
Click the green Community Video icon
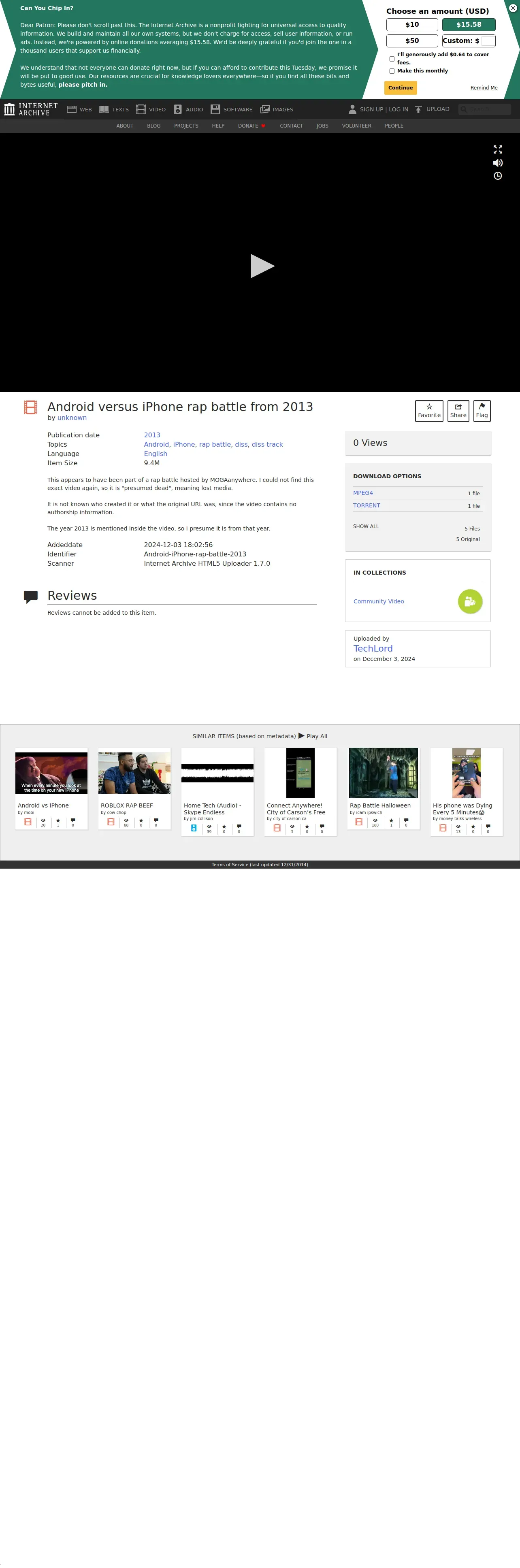pyautogui.click(x=470, y=601)
